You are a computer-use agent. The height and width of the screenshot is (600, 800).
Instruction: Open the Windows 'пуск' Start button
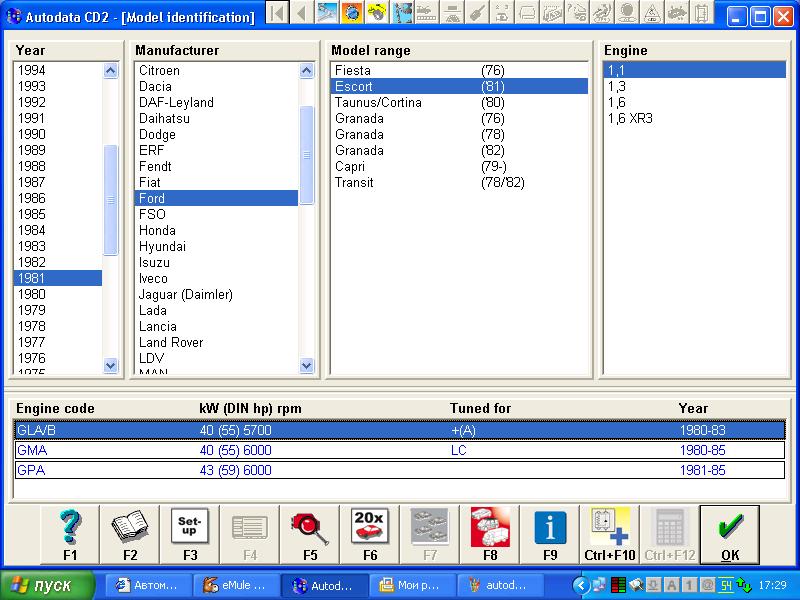pos(47,585)
